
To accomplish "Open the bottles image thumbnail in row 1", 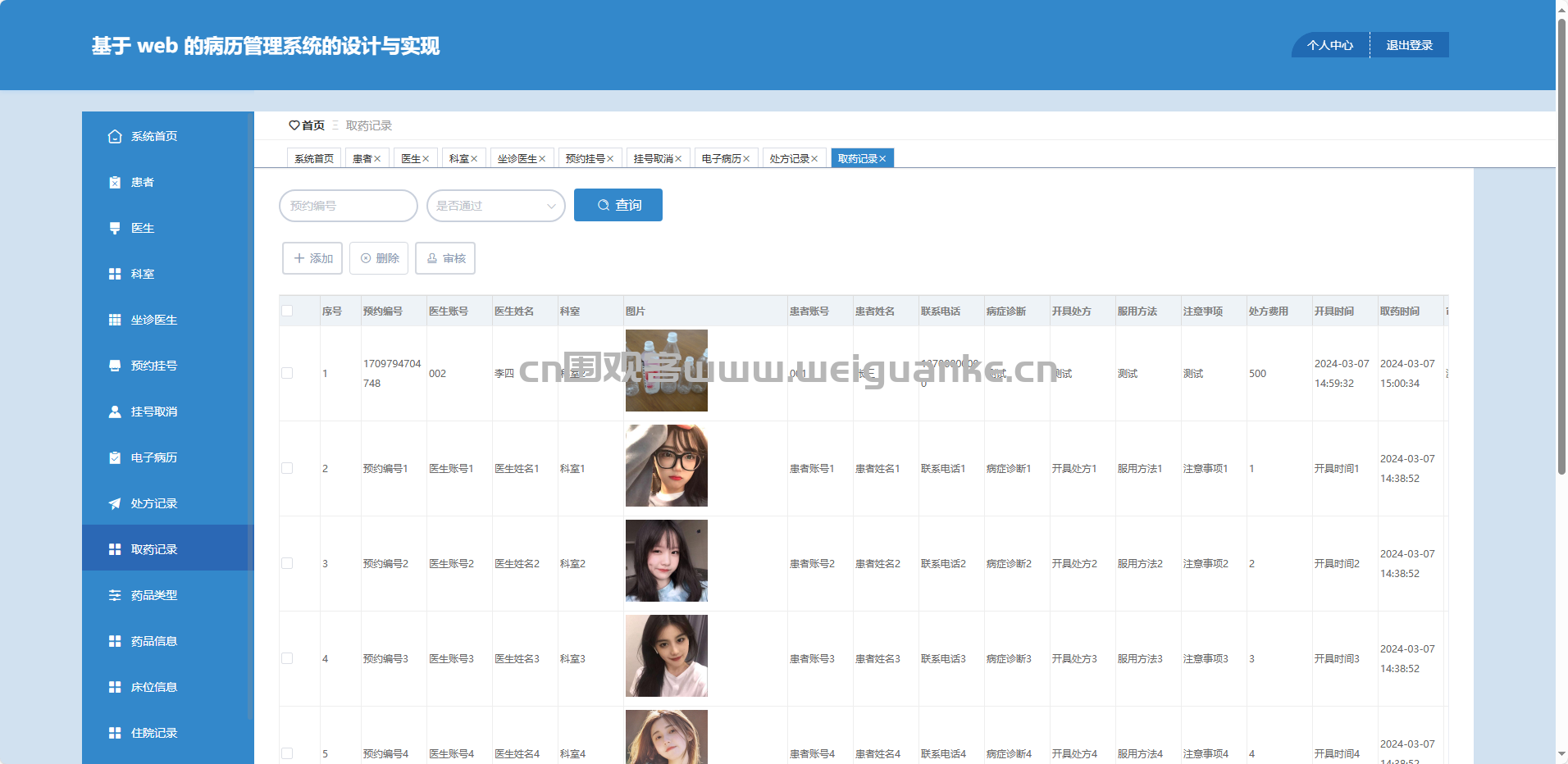I will click(667, 371).
